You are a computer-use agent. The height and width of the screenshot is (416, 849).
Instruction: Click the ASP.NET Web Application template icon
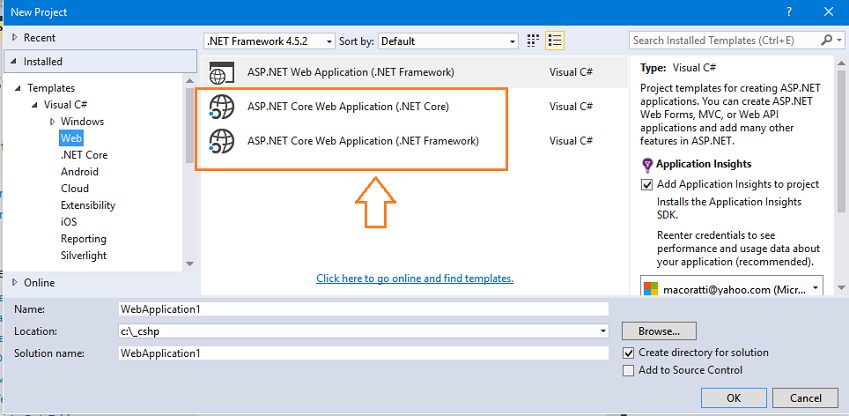tap(222, 72)
